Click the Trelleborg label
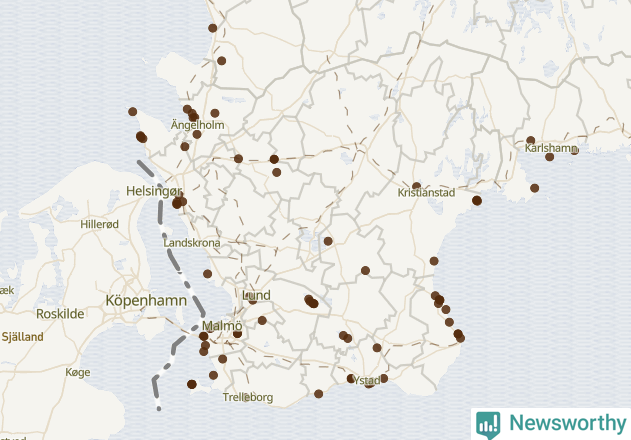Viewport: 631px width, 440px height. click(248, 397)
